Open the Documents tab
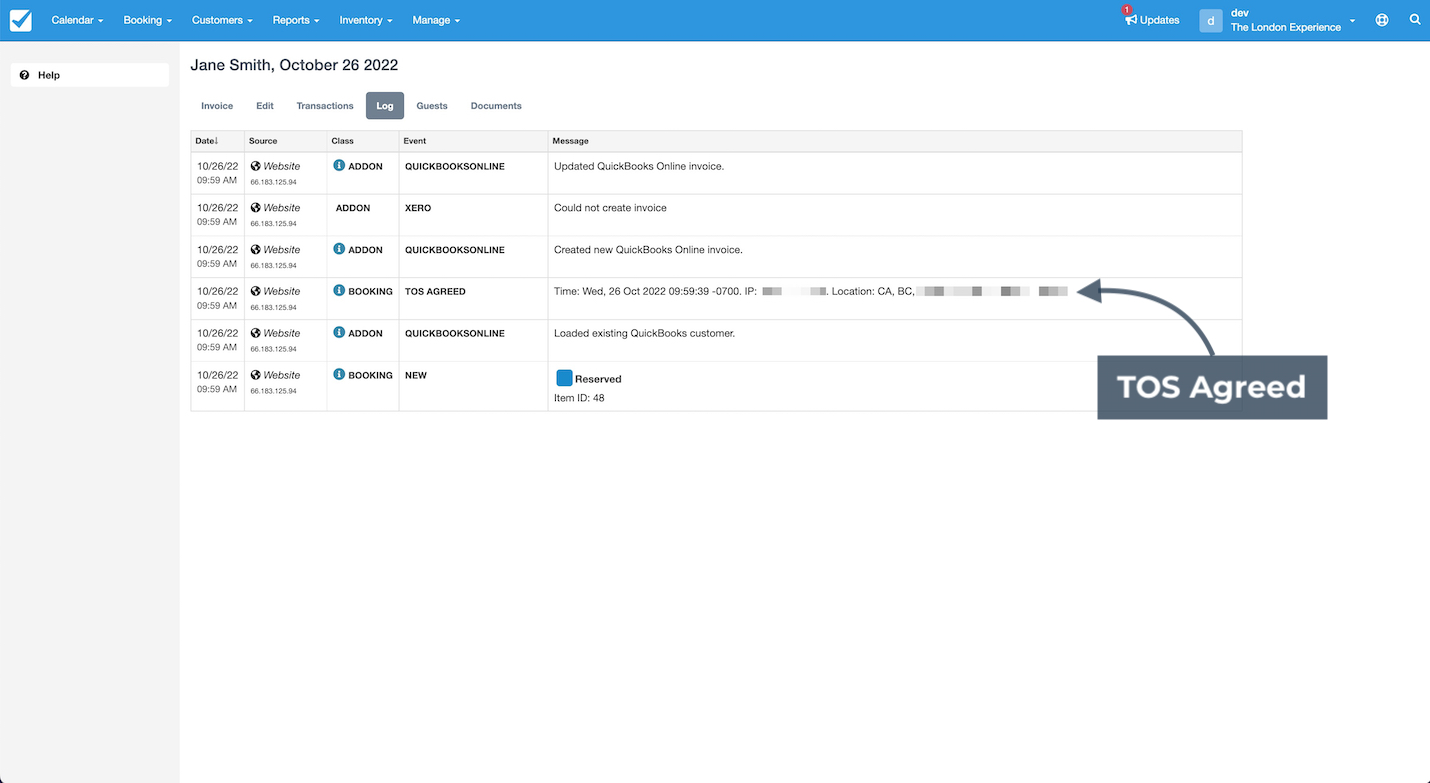Viewport: 1430px width, 783px height. [x=496, y=106]
